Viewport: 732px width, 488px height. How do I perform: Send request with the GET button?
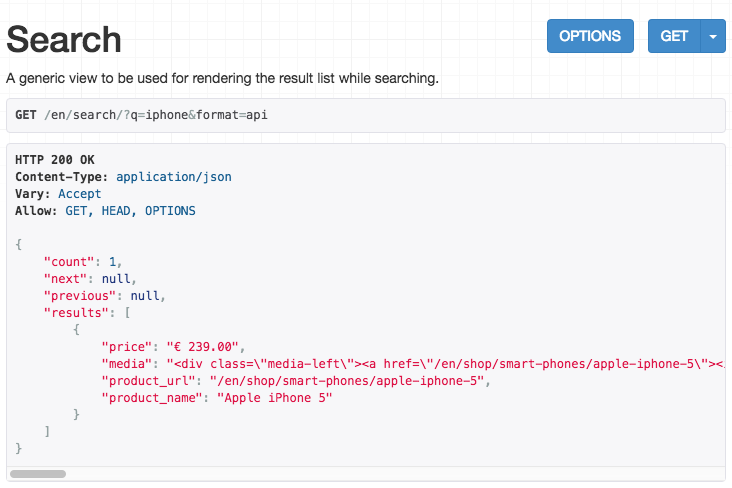(x=674, y=36)
